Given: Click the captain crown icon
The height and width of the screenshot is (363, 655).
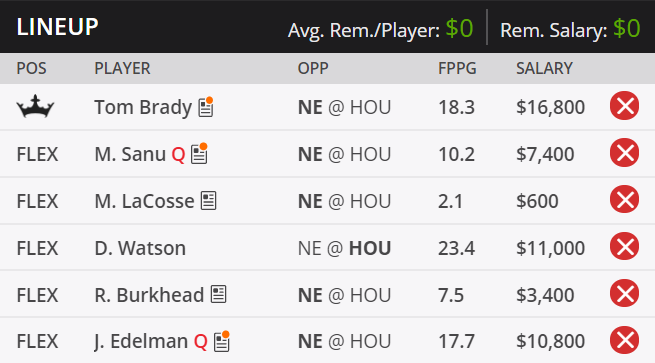Looking at the screenshot, I should pyautogui.click(x=35, y=106).
